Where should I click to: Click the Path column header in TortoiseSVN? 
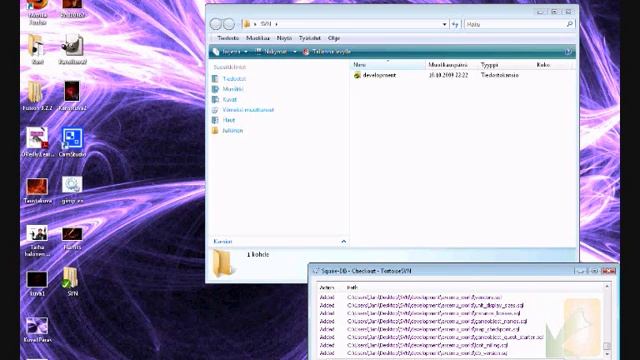point(352,287)
